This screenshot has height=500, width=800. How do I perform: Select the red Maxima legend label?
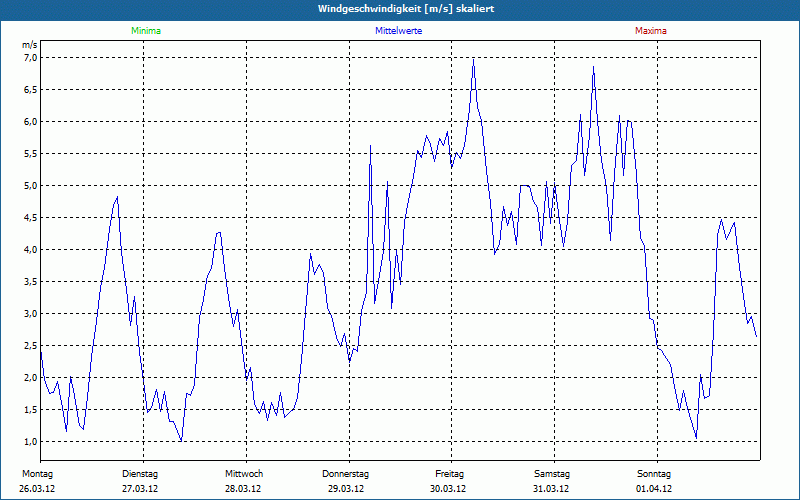(x=651, y=31)
